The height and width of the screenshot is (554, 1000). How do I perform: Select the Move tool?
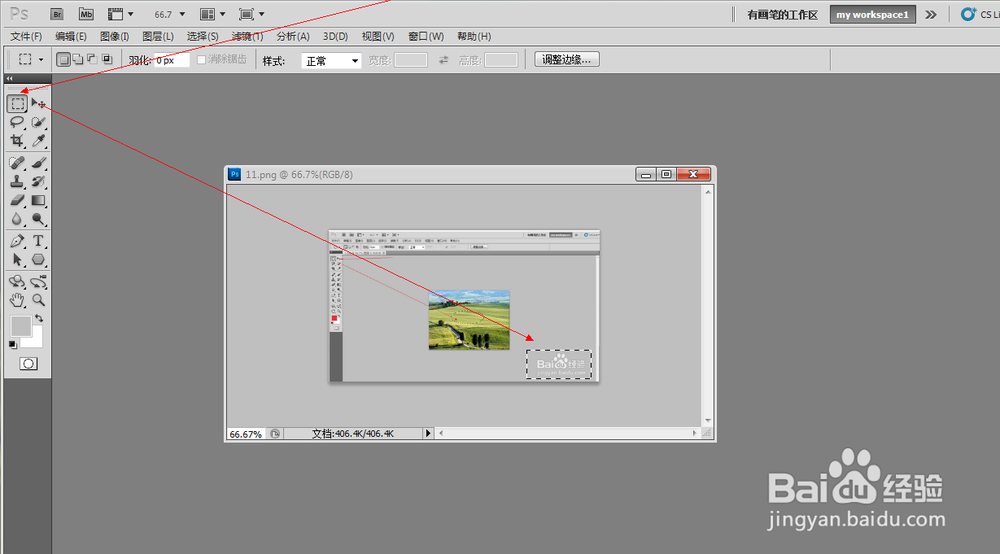click(38, 103)
